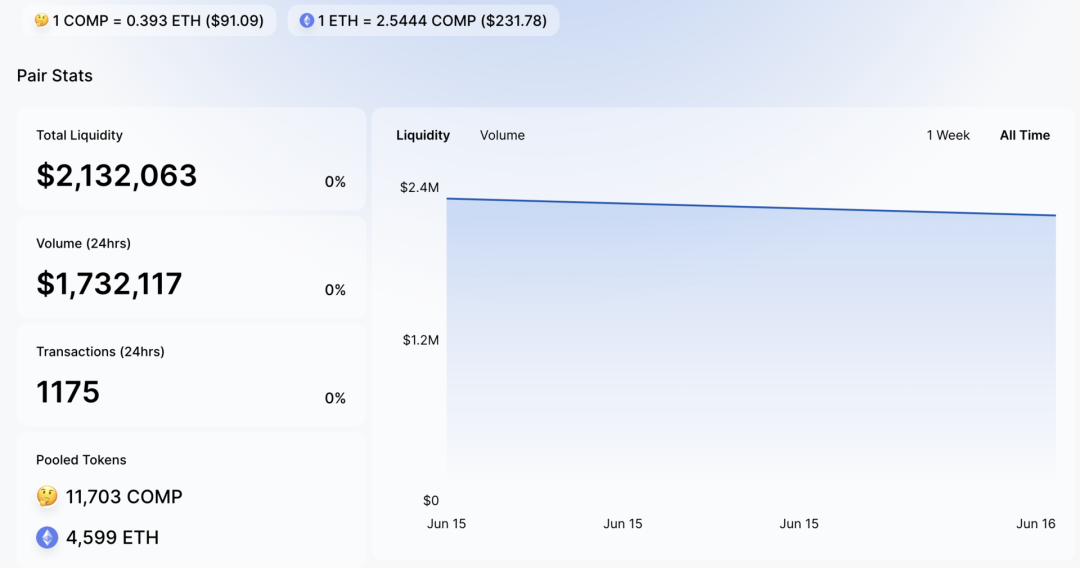Open the 11,703 COMP pooled token link
Image resolution: width=1080 pixels, height=568 pixels.
124,496
